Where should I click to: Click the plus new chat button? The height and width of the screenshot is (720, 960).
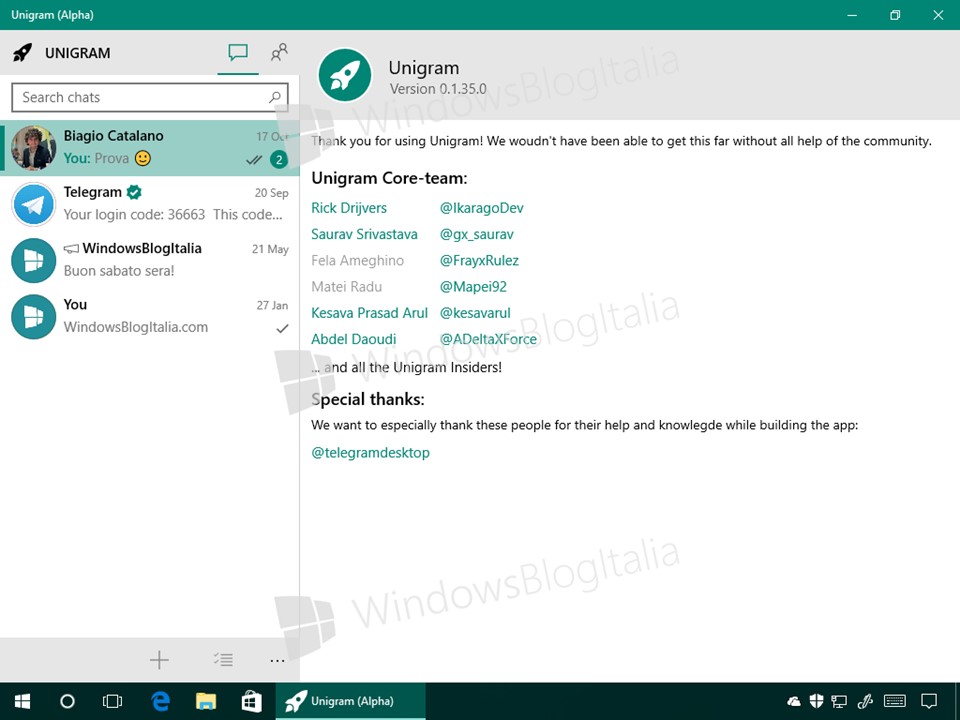click(x=159, y=659)
